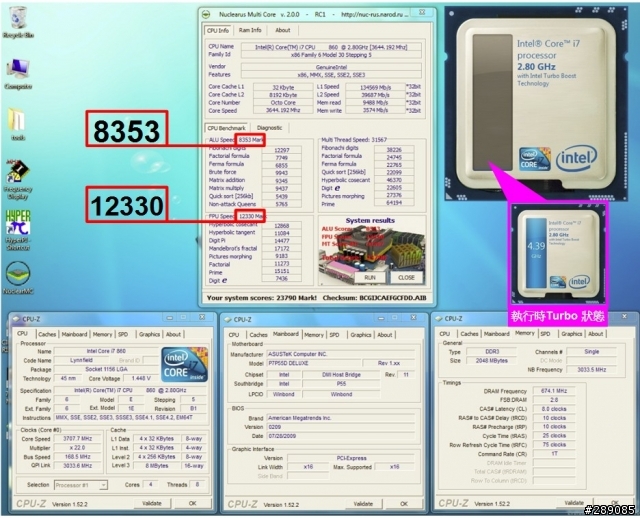
Task: Open About tab in middle CPU-Z window
Action: click(384, 335)
